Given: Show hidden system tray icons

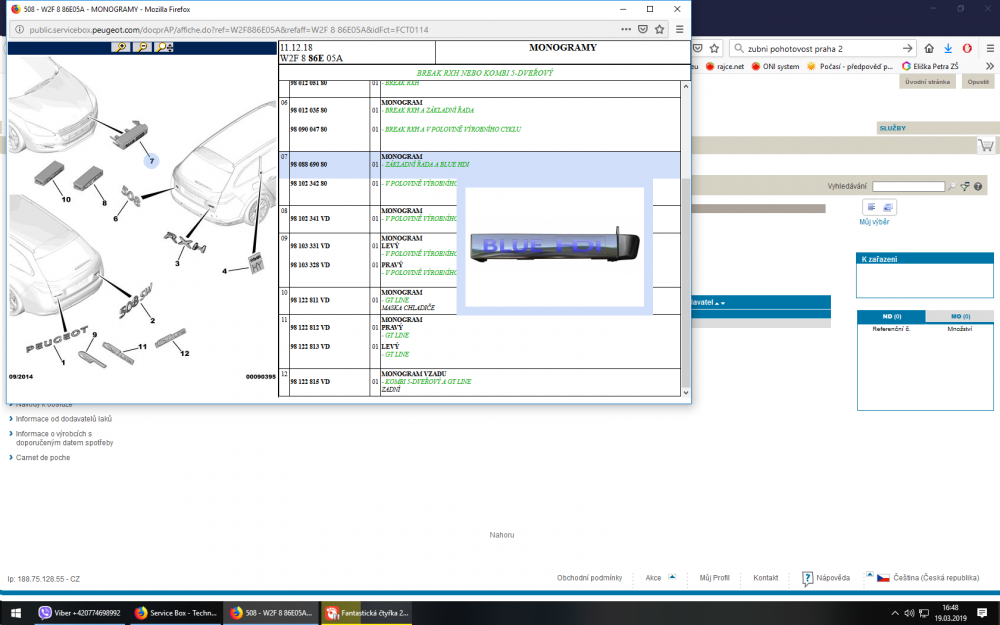Looking at the screenshot, I should pos(895,613).
